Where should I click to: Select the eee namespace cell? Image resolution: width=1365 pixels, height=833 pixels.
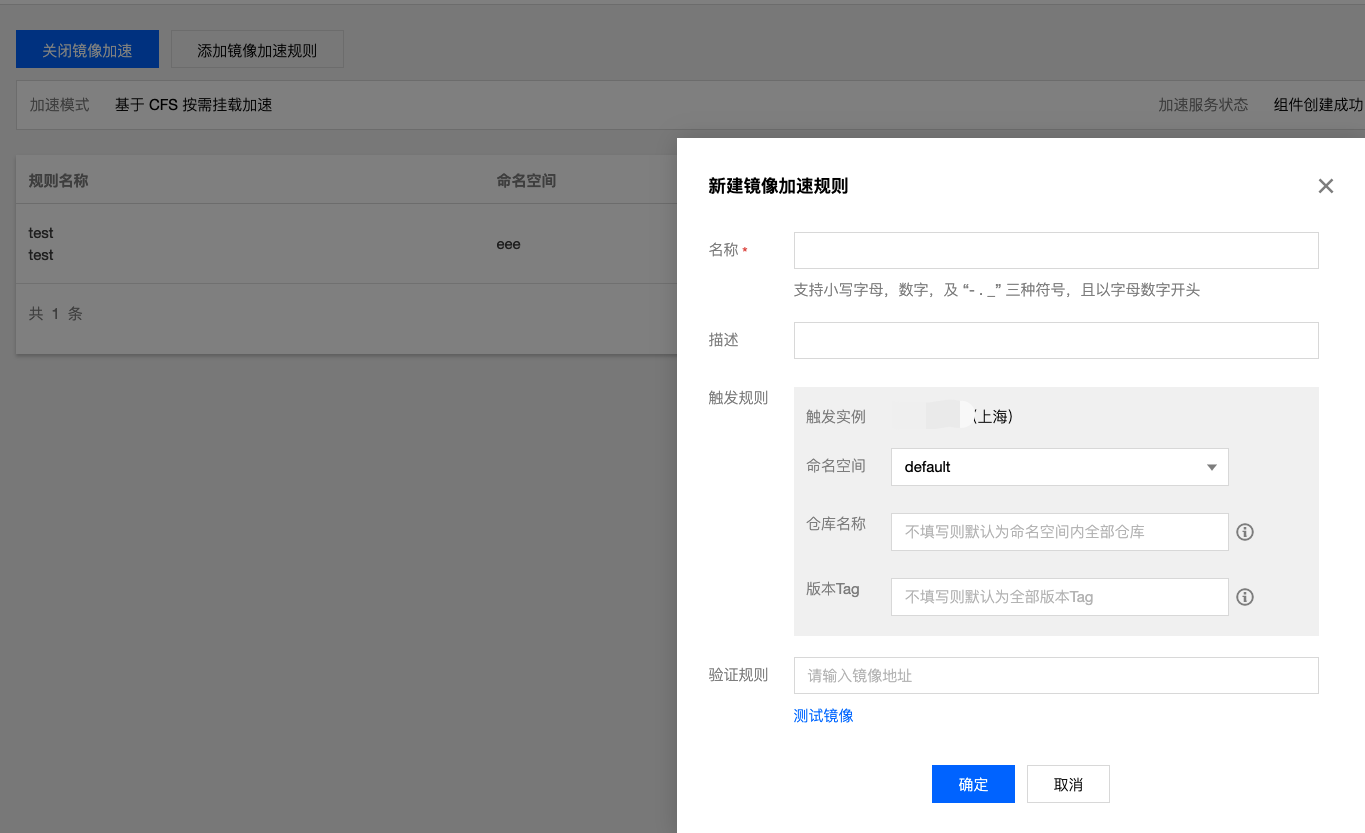pos(508,244)
